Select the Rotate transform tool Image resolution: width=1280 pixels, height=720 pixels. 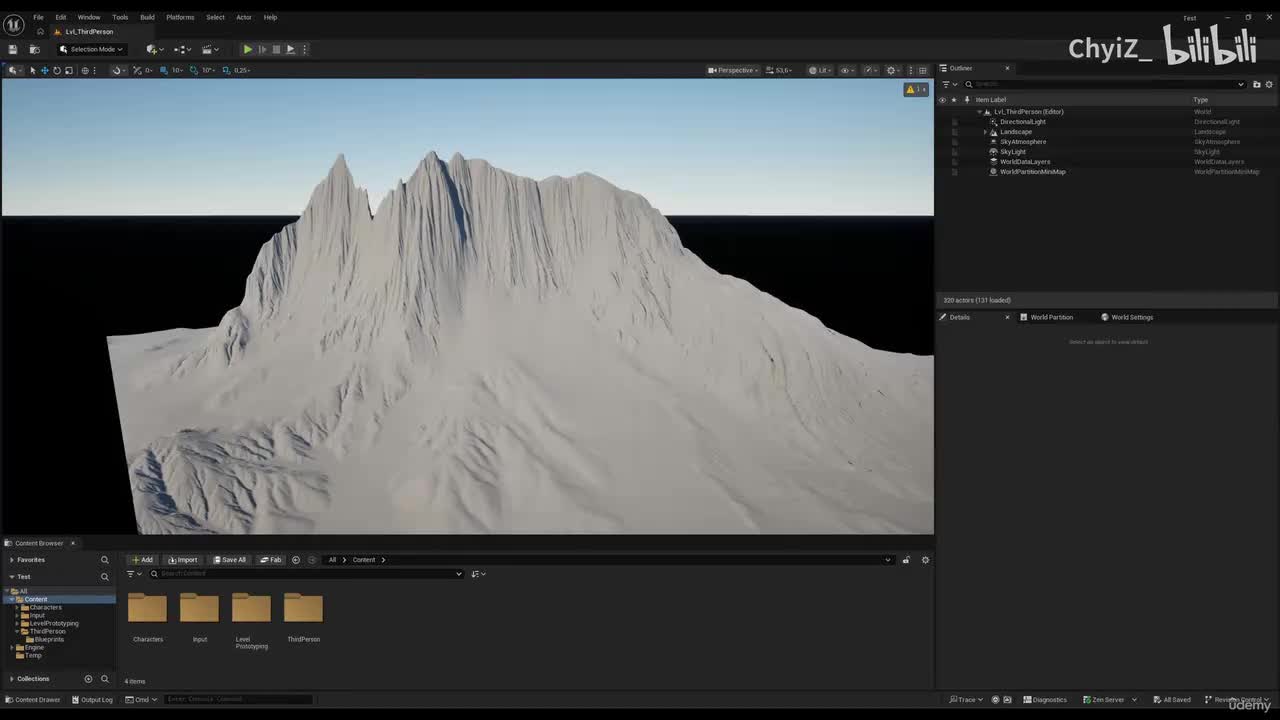pyautogui.click(x=56, y=70)
